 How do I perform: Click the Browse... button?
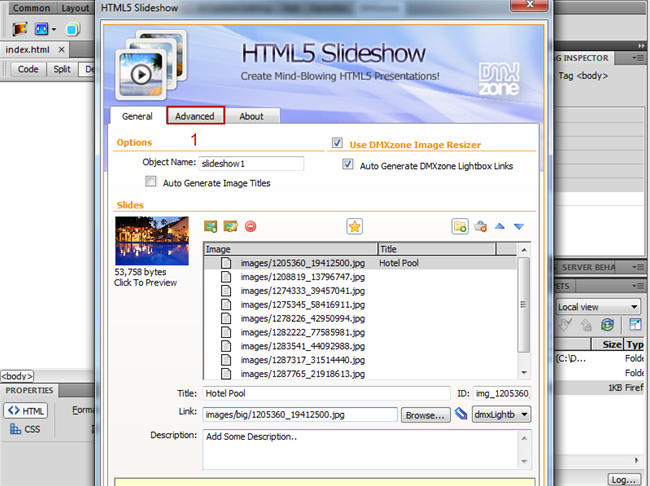(x=425, y=415)
